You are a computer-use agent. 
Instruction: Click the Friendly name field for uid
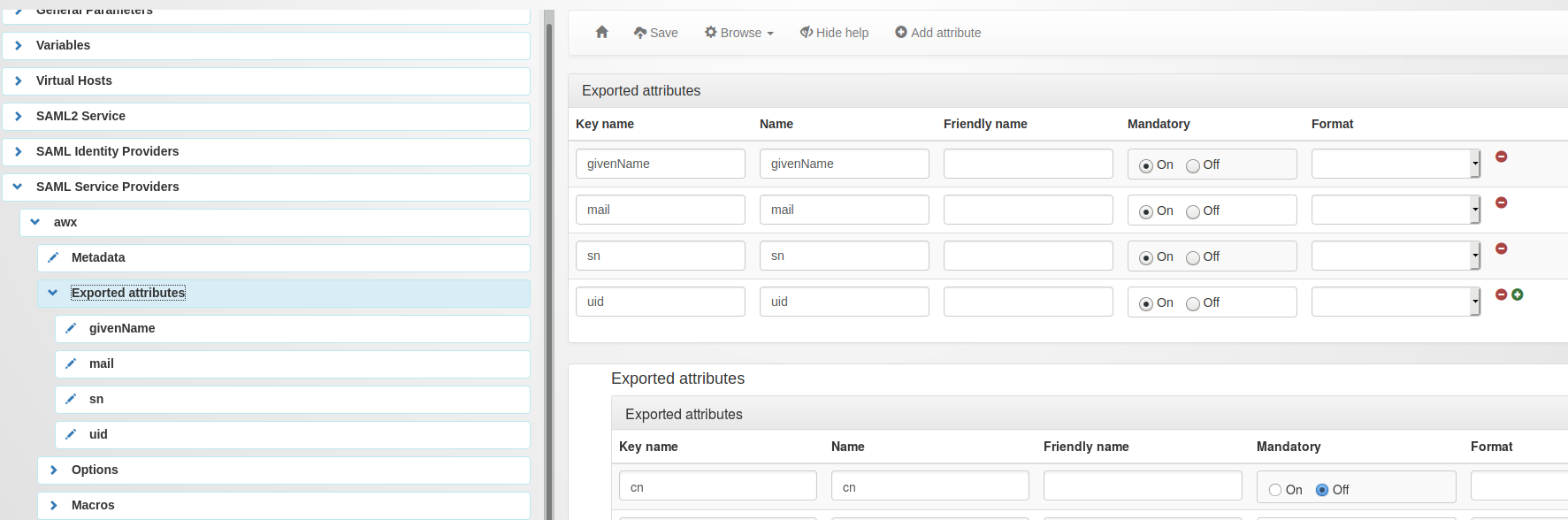[1029, 302]
